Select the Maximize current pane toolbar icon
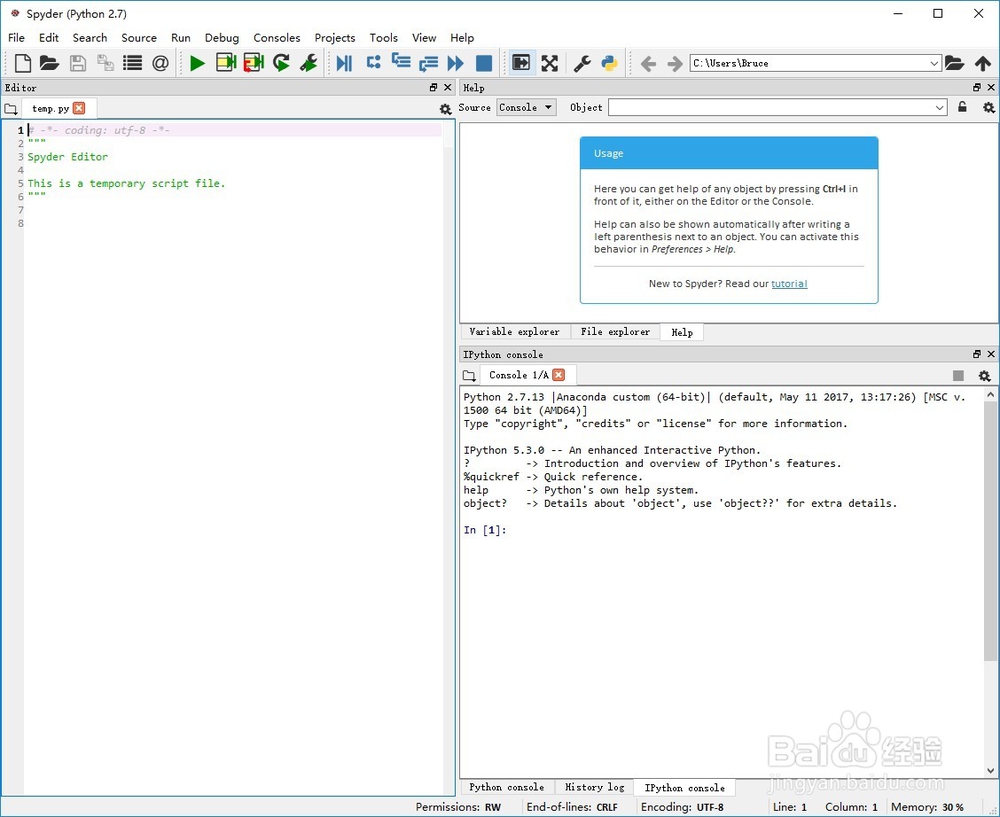The width and height of the screenshot is (1000, 817). [x=521, y=63]
